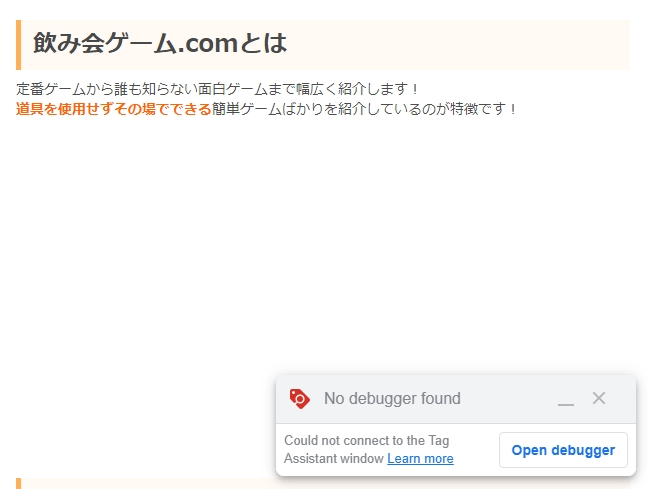Click the red Tag Assistant tag icon
This screenshot has width=650, height=489.
click(x=300, y=399)
